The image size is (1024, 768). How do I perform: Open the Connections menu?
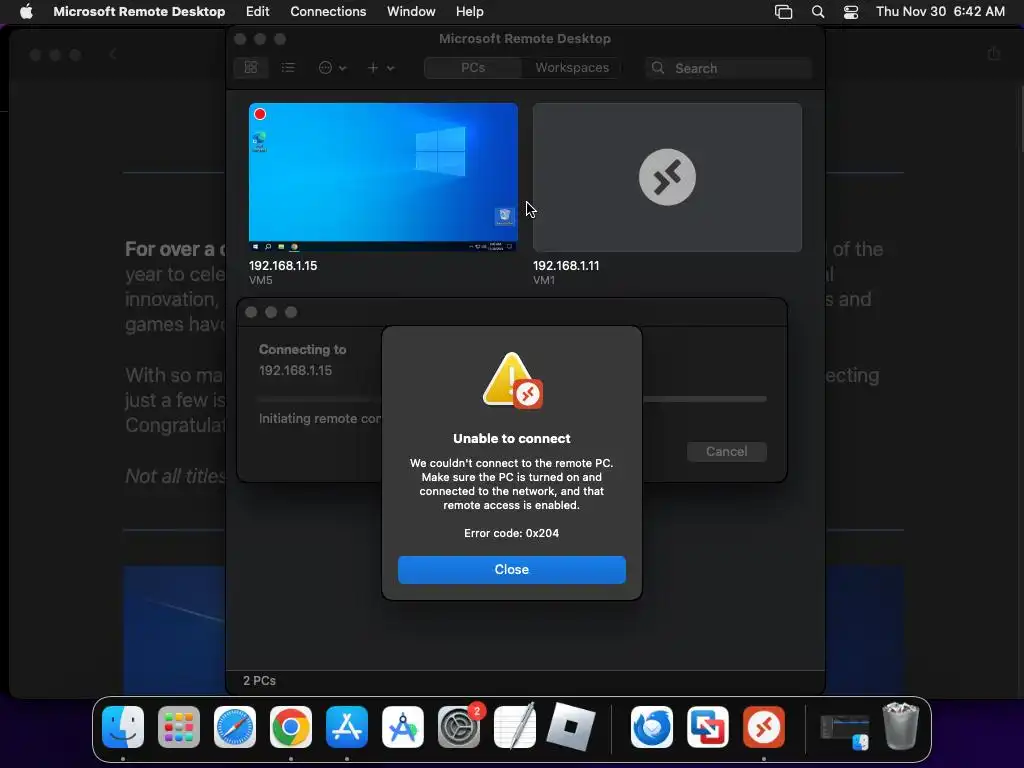328,12
